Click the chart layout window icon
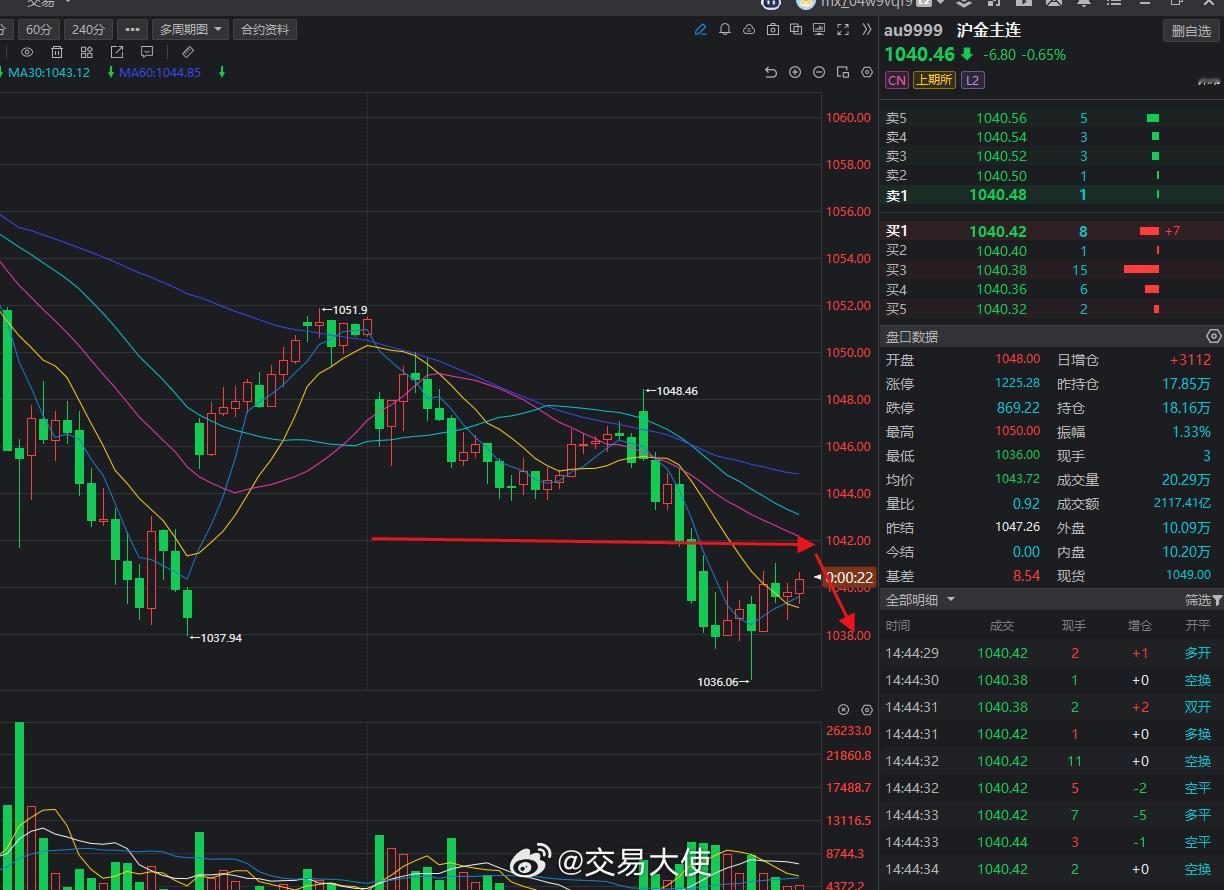This screenshot has width=1224, height=890. tap(843, 72)
